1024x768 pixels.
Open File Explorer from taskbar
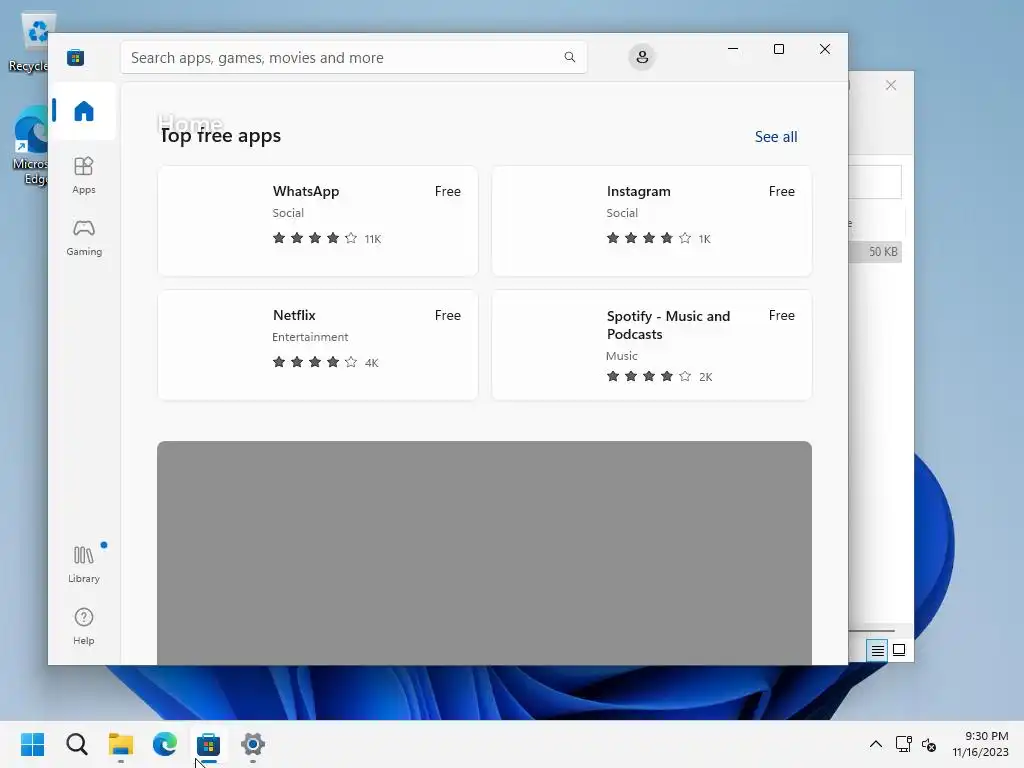coord(121,744)
